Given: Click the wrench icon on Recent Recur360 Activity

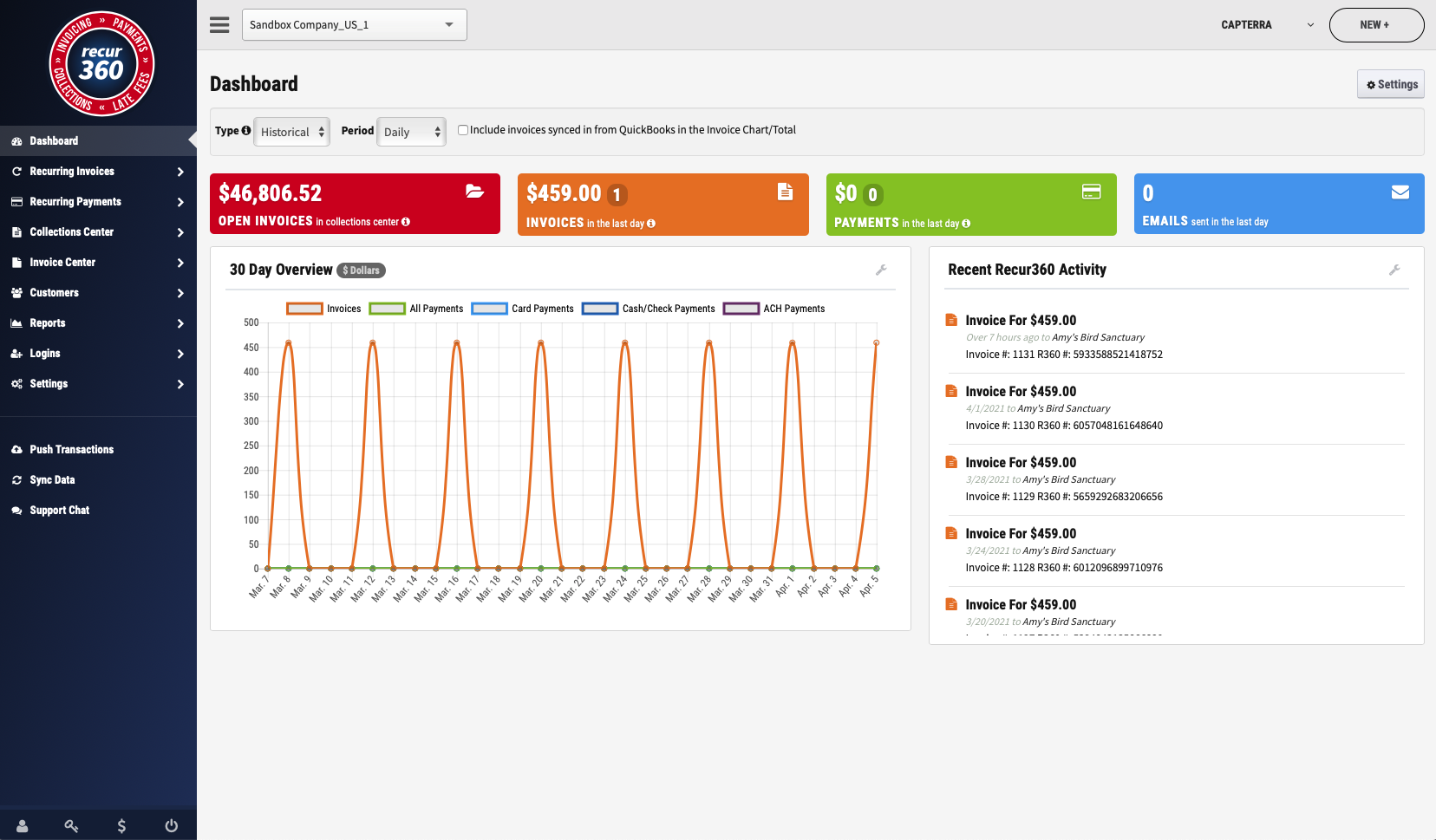Looking at the screenshot, I should coord(1395,270).
